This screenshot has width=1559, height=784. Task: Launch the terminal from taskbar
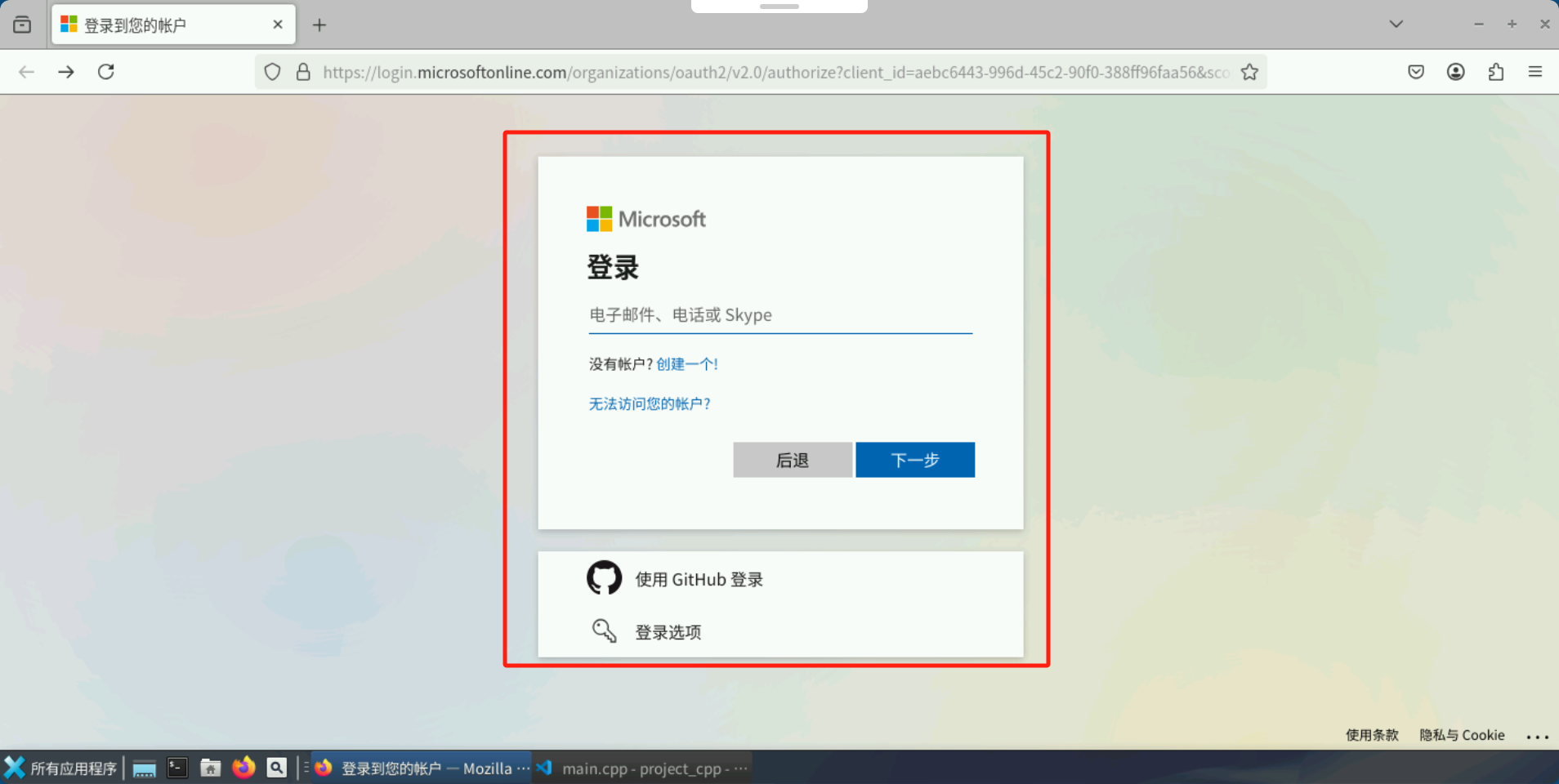177,768
